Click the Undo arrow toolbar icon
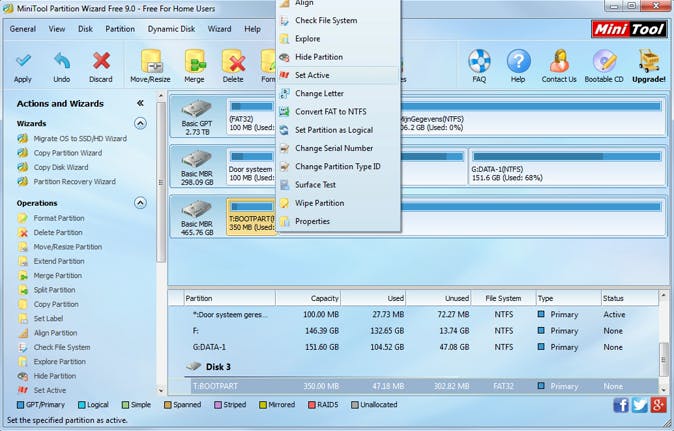The width and height of the screenshot is (674, 431). (x=62, y=61)
